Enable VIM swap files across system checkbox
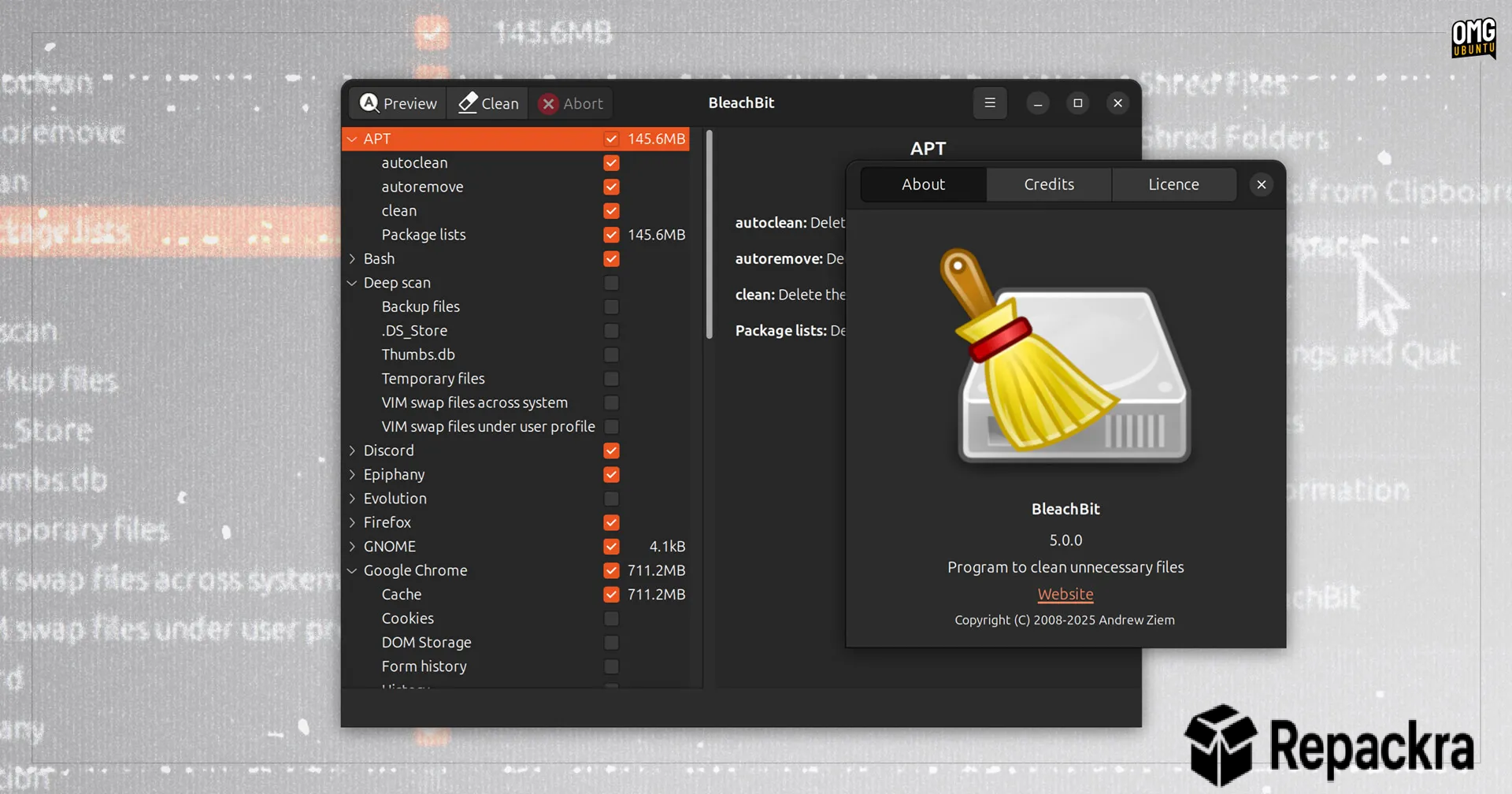 pos(611,403)
